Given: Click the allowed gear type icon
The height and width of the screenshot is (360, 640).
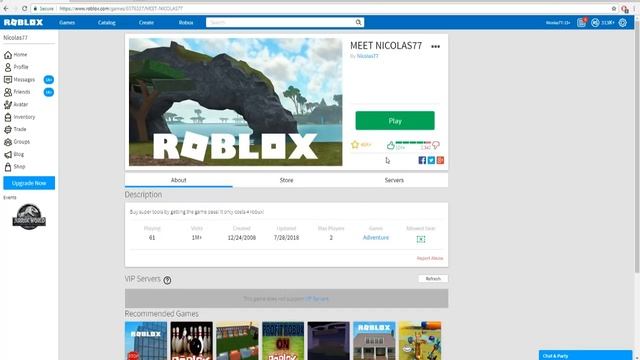Looking at the screenshot, I should point(421,239).
